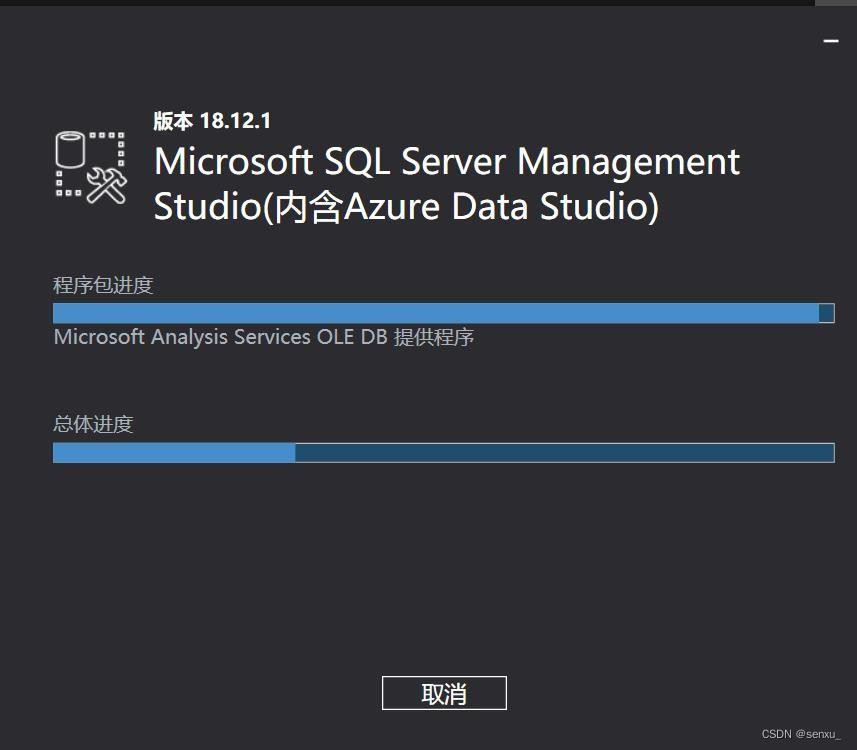
Task: Click the 版本 version label text
Action: pyautogui.click(x=173, y=121)
